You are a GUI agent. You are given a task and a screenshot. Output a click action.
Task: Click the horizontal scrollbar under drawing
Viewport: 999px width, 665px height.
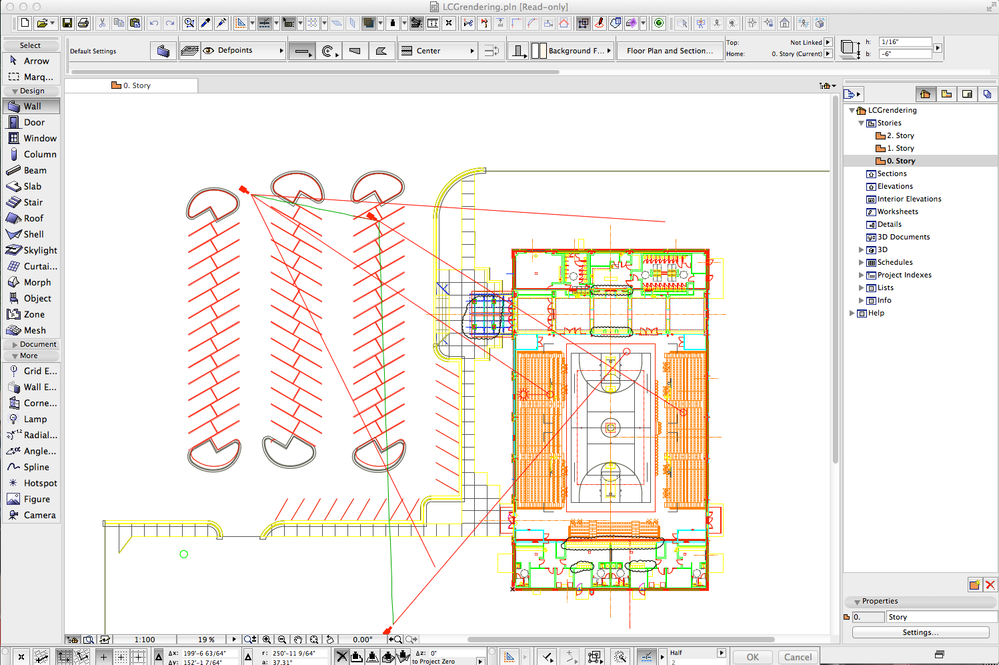(621, 639)
